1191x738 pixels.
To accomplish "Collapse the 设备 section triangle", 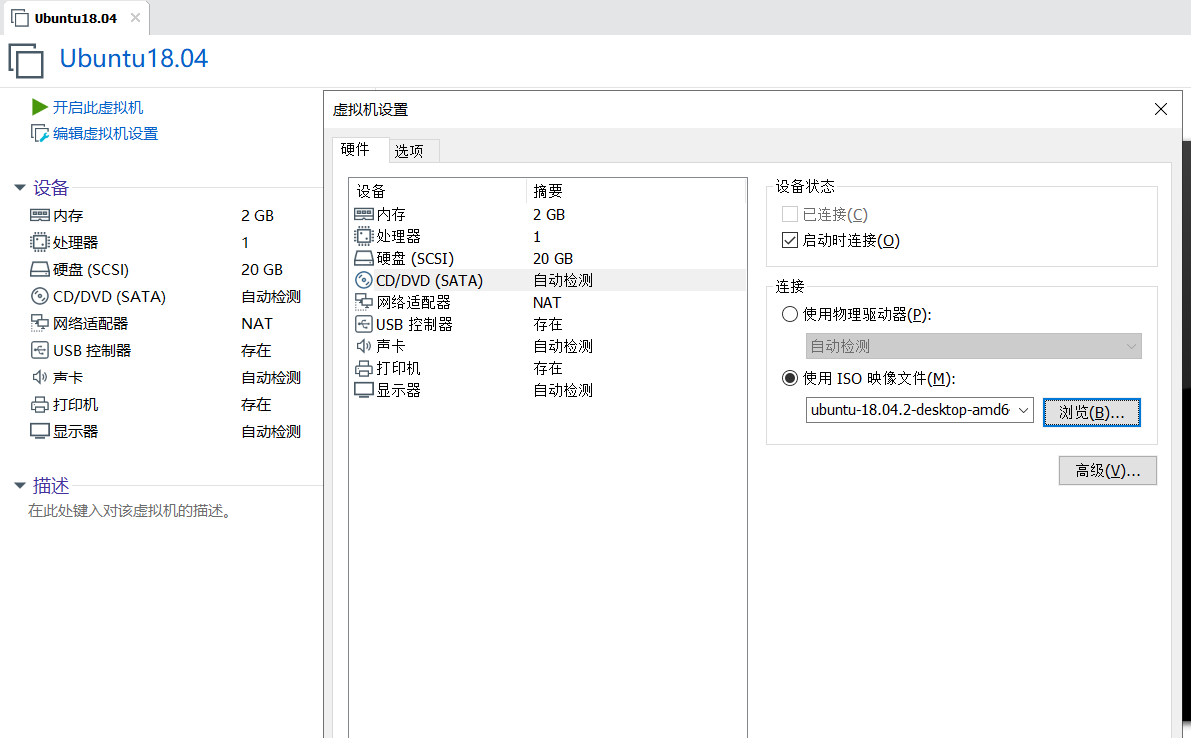I will [20, 188].
